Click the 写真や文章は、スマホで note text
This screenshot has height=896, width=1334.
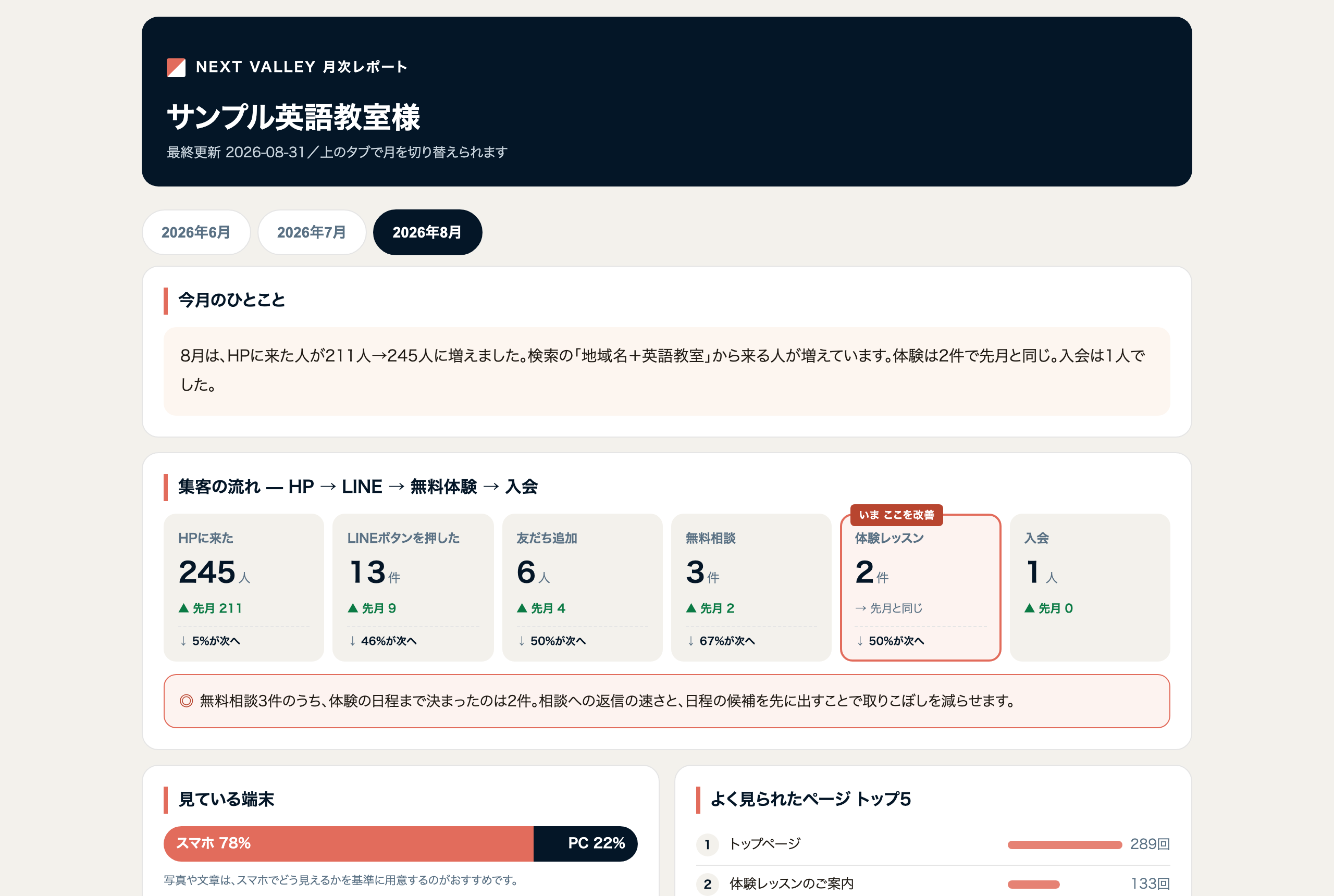pyautogui.click(x=341, y=880)
